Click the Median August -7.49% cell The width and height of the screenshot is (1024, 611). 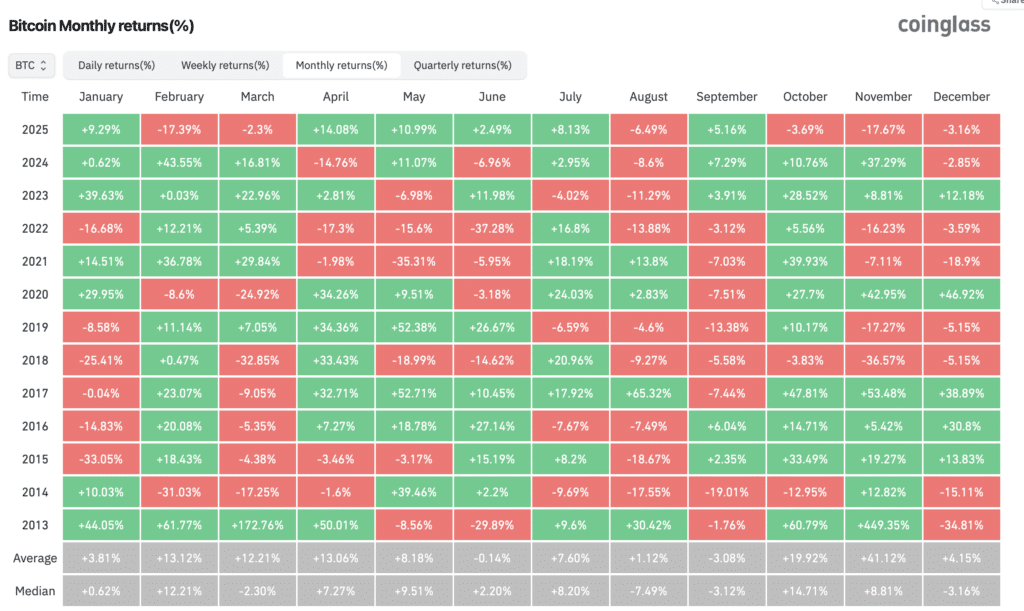tap(648, 591)
